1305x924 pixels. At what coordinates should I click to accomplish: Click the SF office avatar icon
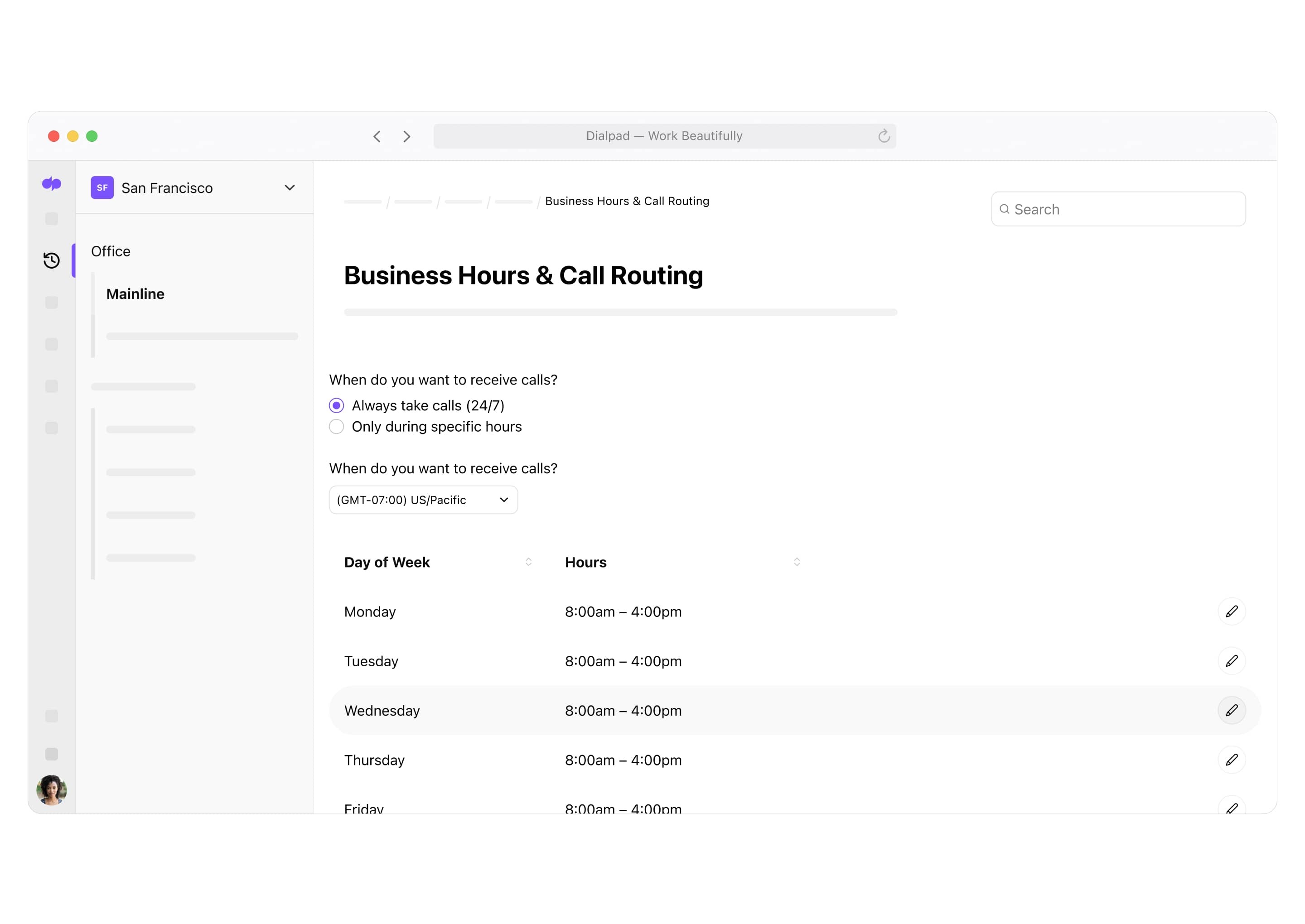(x=102, y=187)
